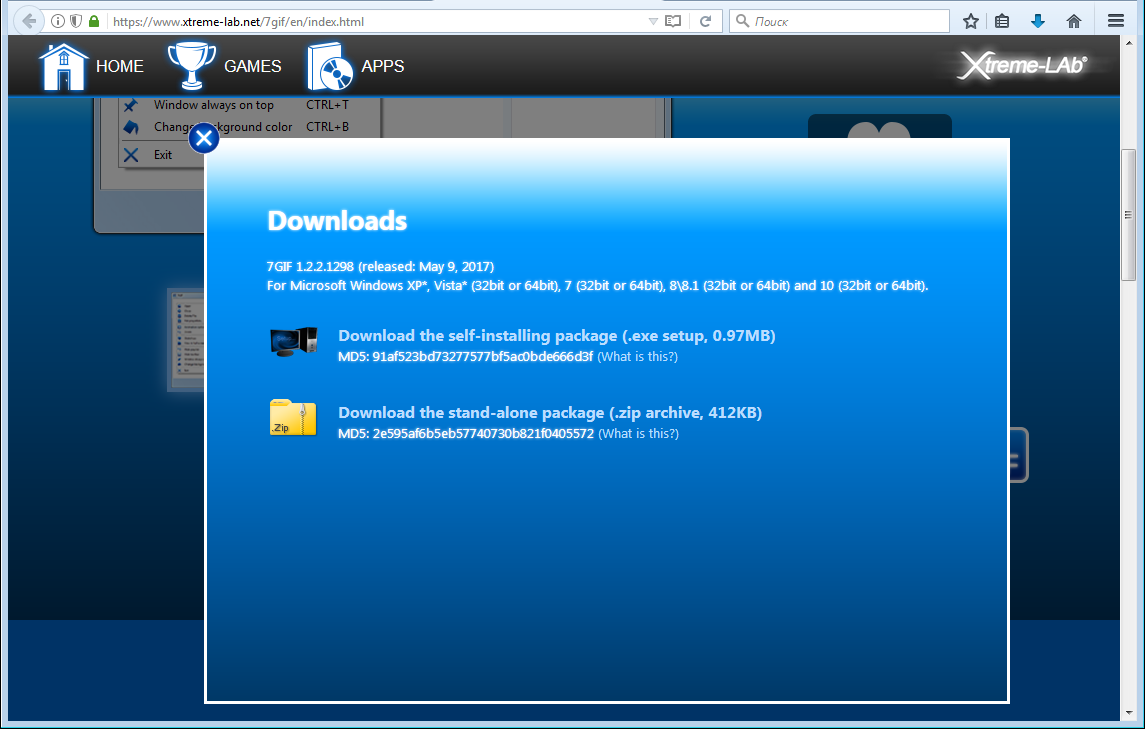Click the Downloads heading text

coord(337,221)
